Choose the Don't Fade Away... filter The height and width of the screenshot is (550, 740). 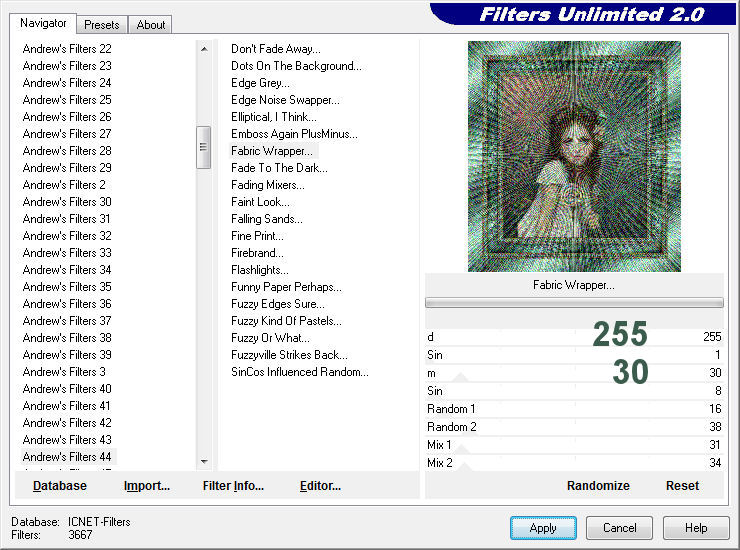click(x=276, y=49)
